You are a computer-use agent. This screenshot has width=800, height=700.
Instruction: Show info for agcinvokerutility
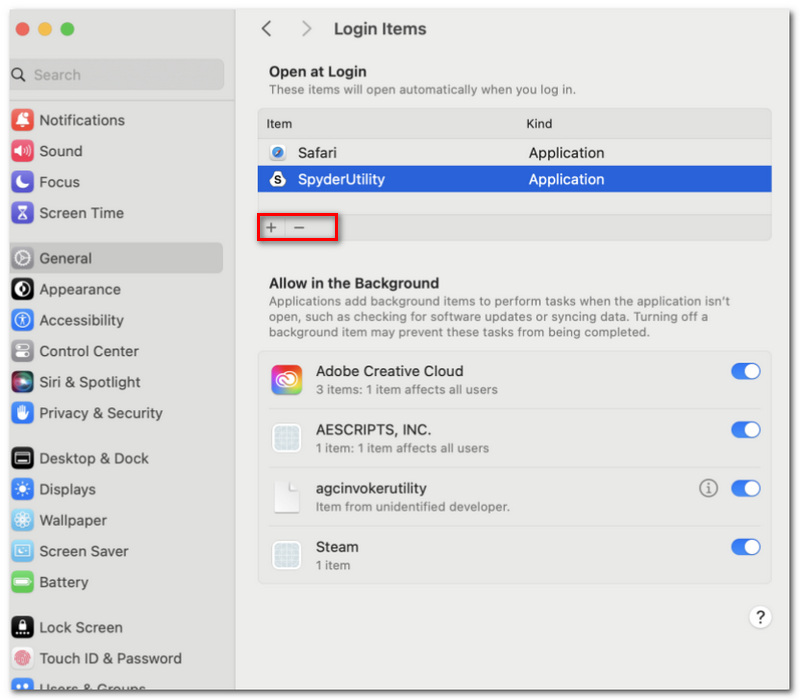pos(708,488)
